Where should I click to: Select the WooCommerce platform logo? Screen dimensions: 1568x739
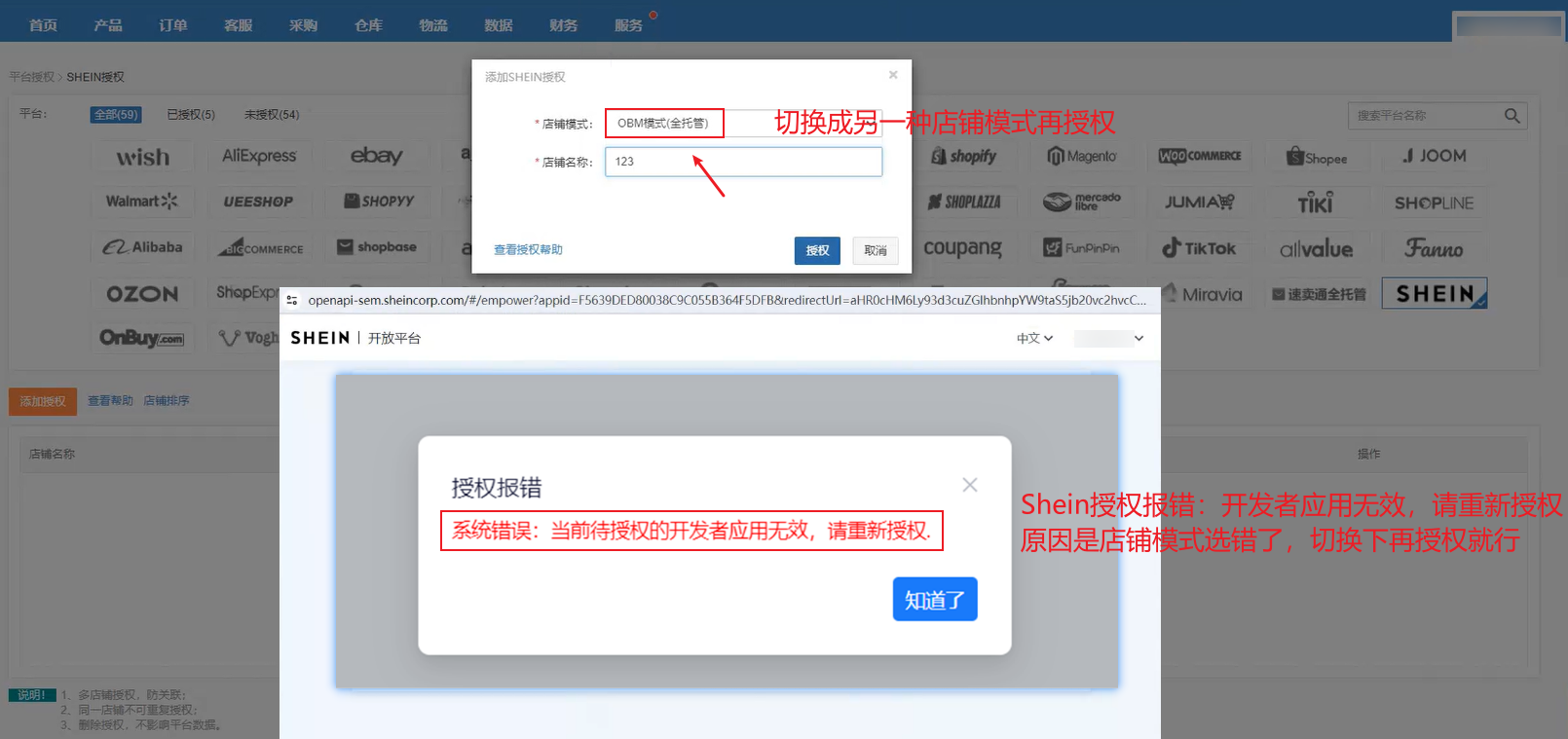1200,156
